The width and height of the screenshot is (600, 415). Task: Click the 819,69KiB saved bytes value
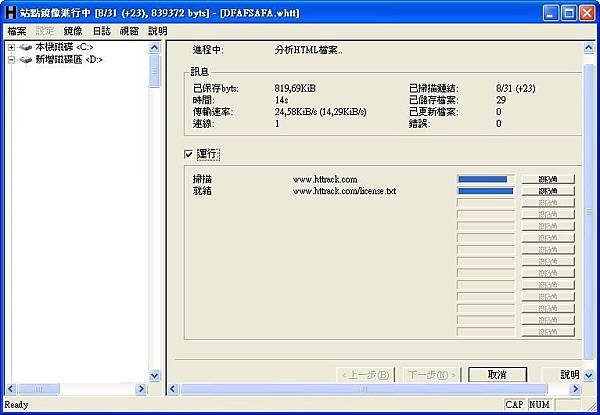point(295,88)
